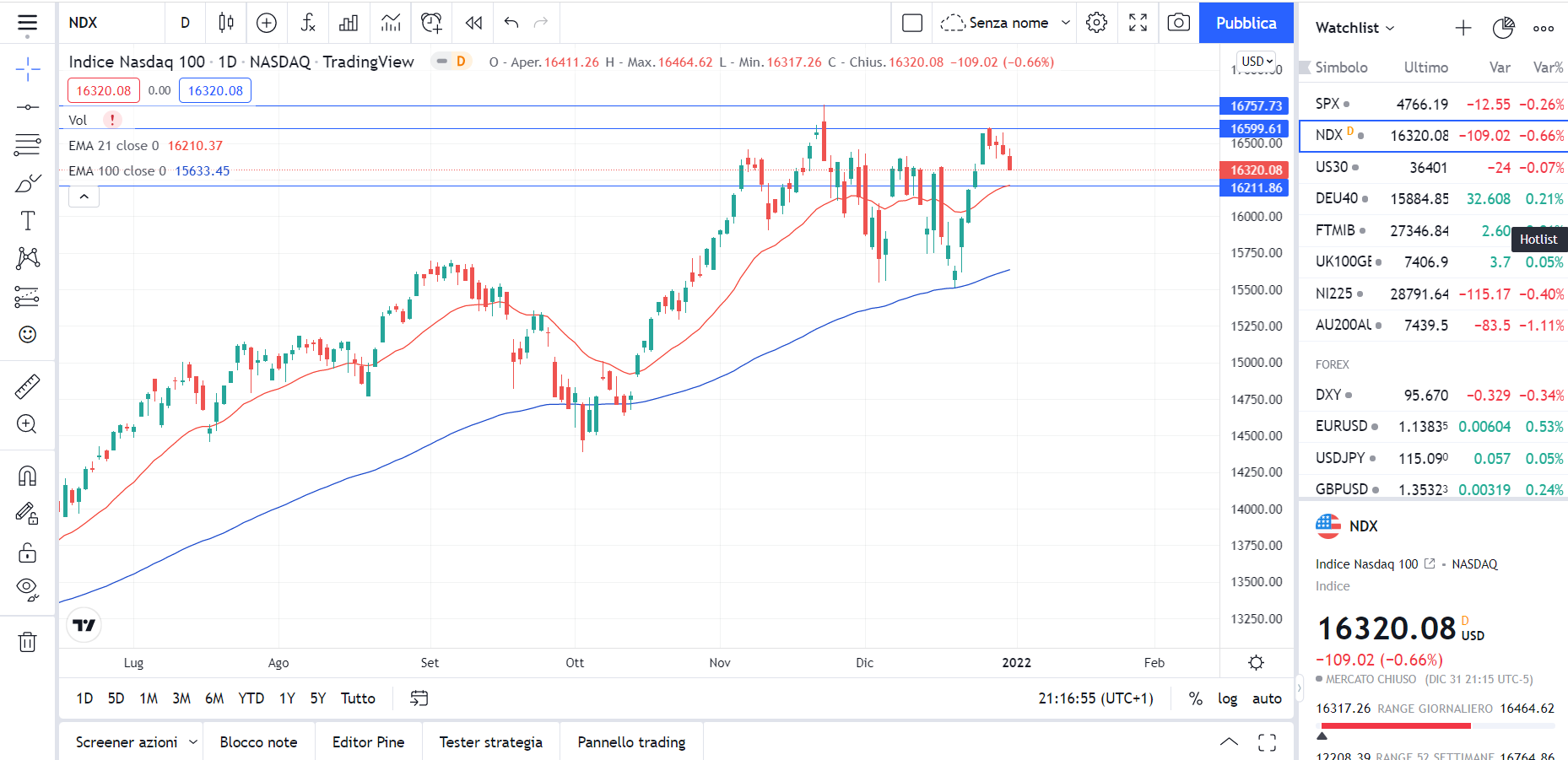Select SPX row in watchlist

click(1433, 104)
